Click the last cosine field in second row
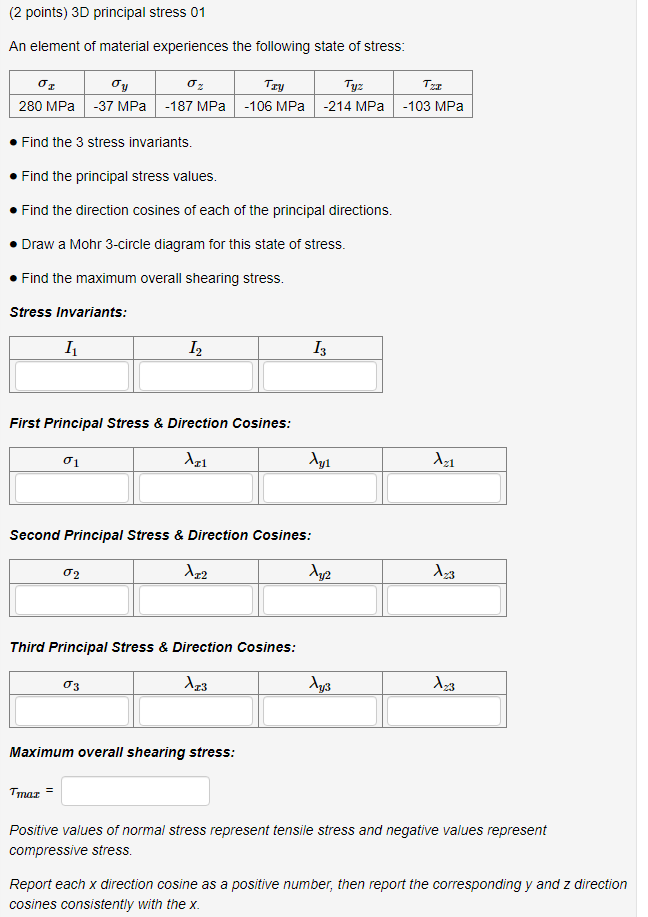This screenshot has height=917, width=648. [x=443, y=599]
